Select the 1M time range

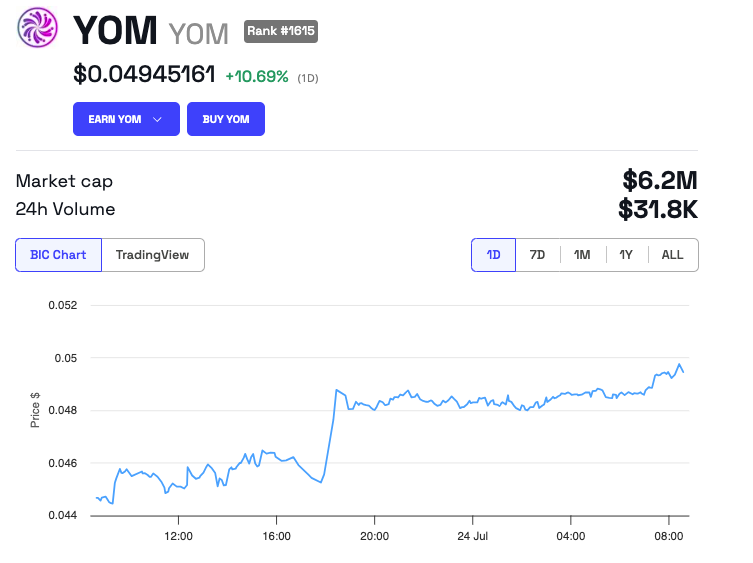tap(582, 255)
